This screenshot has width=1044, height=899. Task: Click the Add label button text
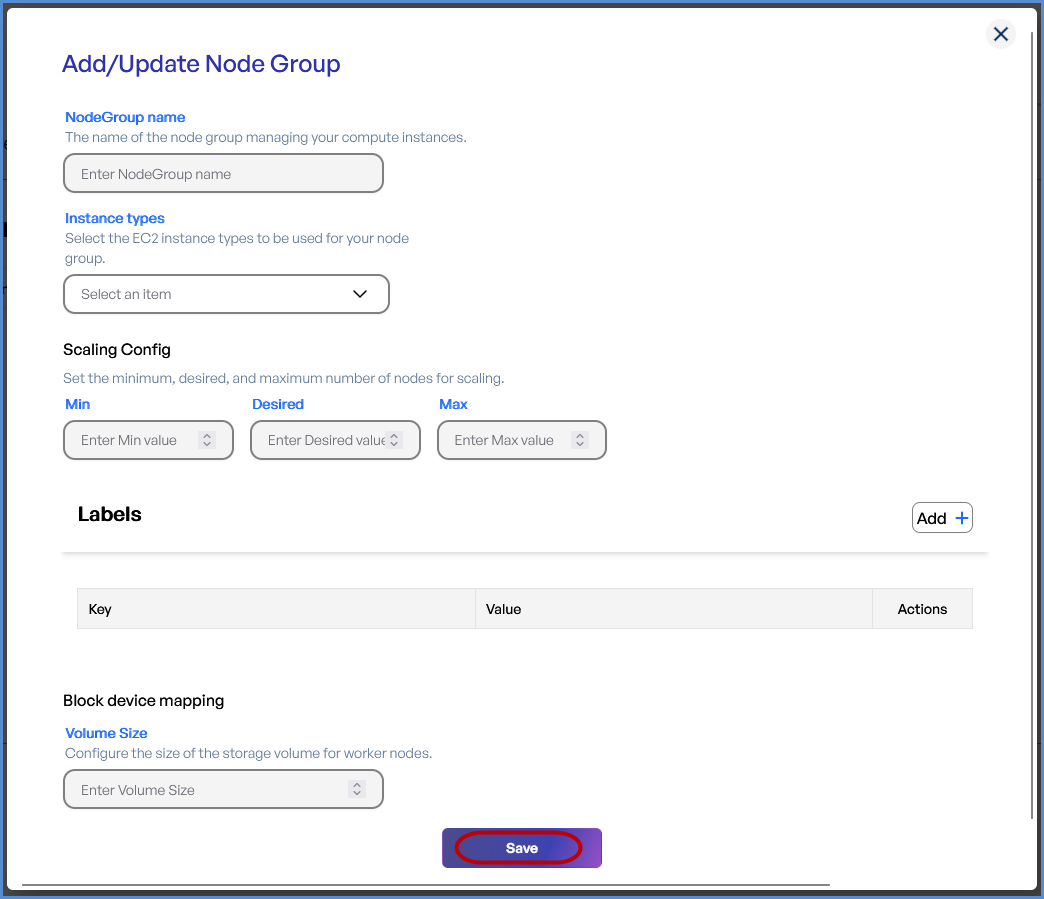[x=931, y=518]
